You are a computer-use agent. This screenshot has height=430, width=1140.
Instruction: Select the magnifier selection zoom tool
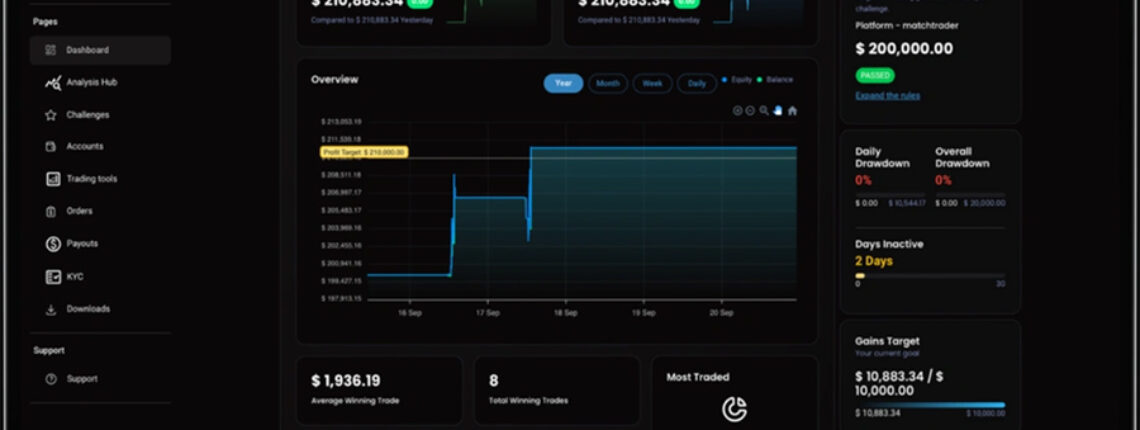click(x=764, y=111)
